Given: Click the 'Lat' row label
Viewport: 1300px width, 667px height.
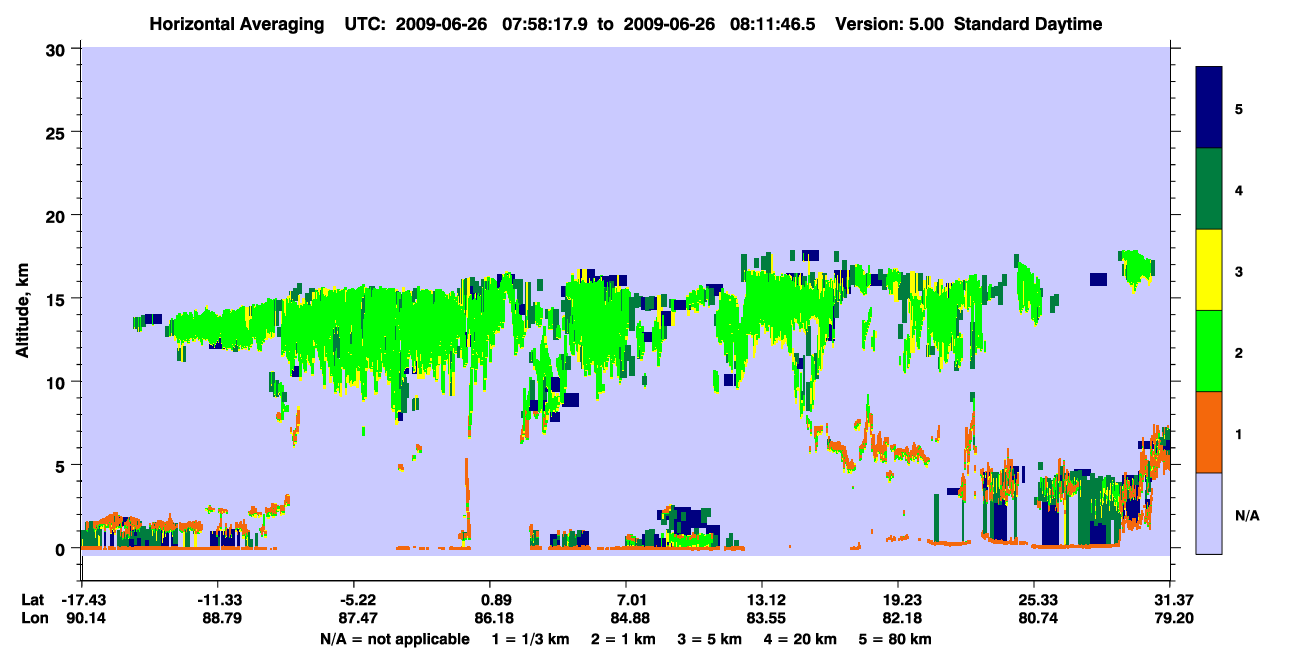Looking at the screenshot, I should click(x=31, y=600).
